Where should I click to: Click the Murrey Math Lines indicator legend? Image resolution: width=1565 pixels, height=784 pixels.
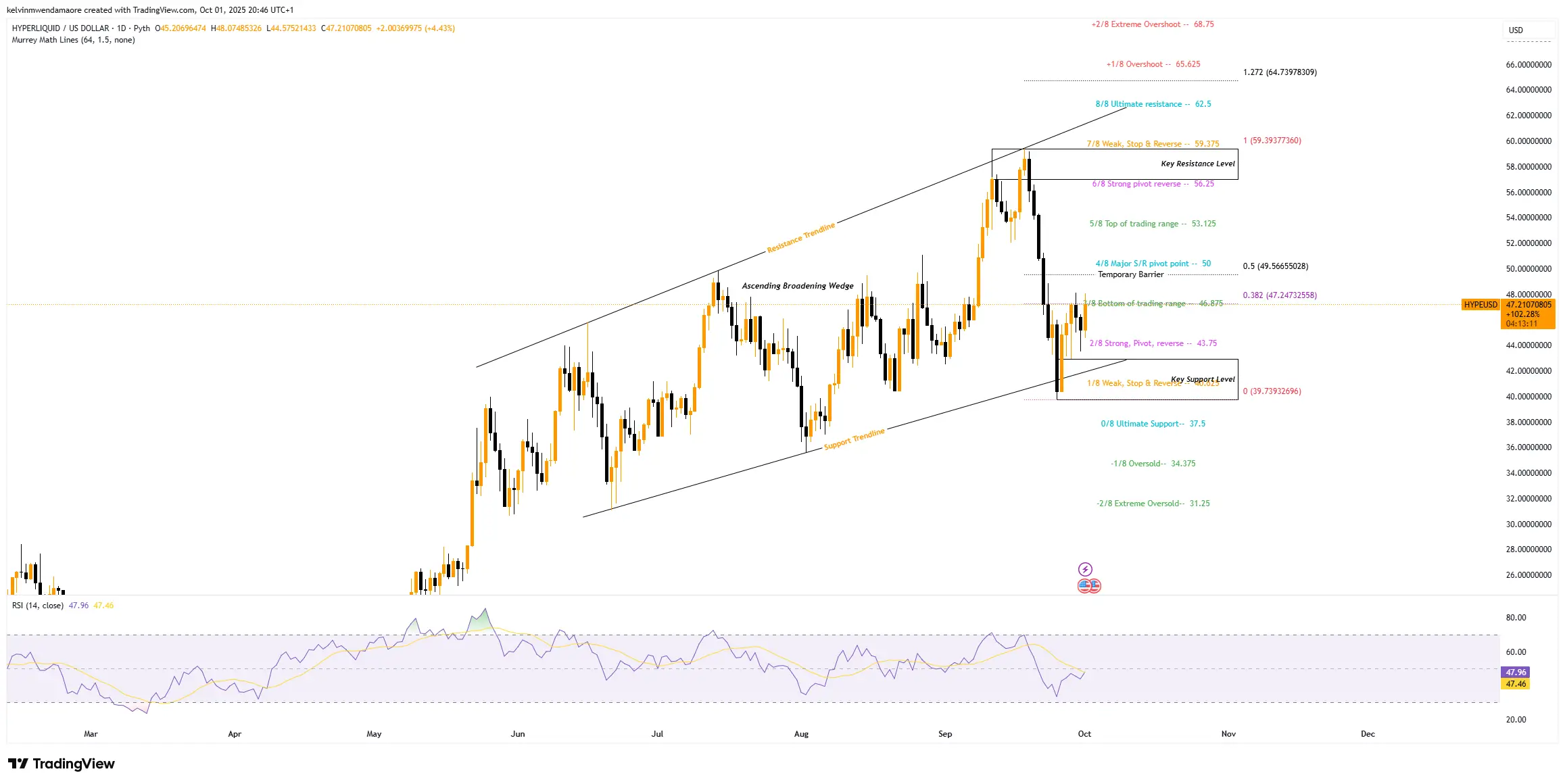pos(73,41)
